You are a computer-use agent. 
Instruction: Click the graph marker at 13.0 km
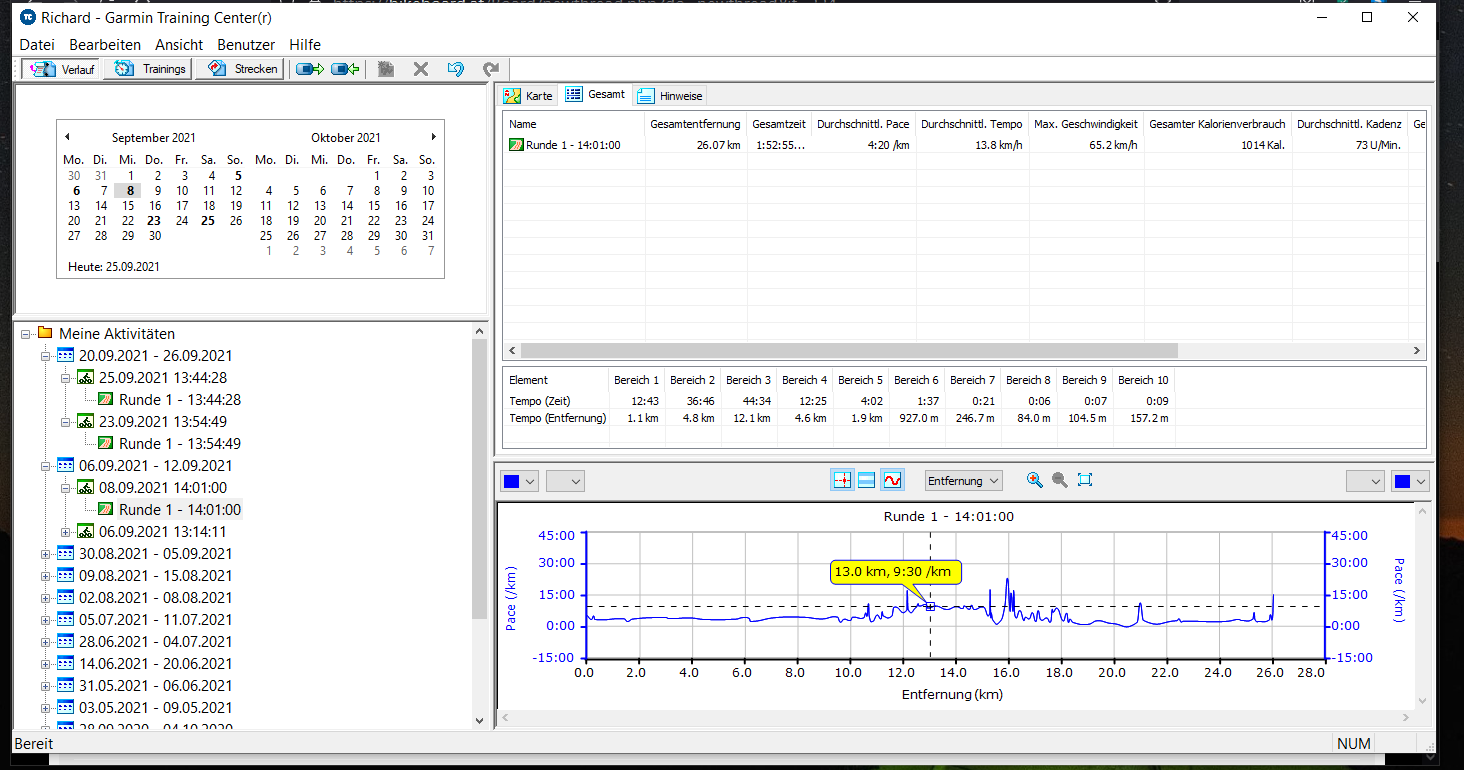point(930,606)
